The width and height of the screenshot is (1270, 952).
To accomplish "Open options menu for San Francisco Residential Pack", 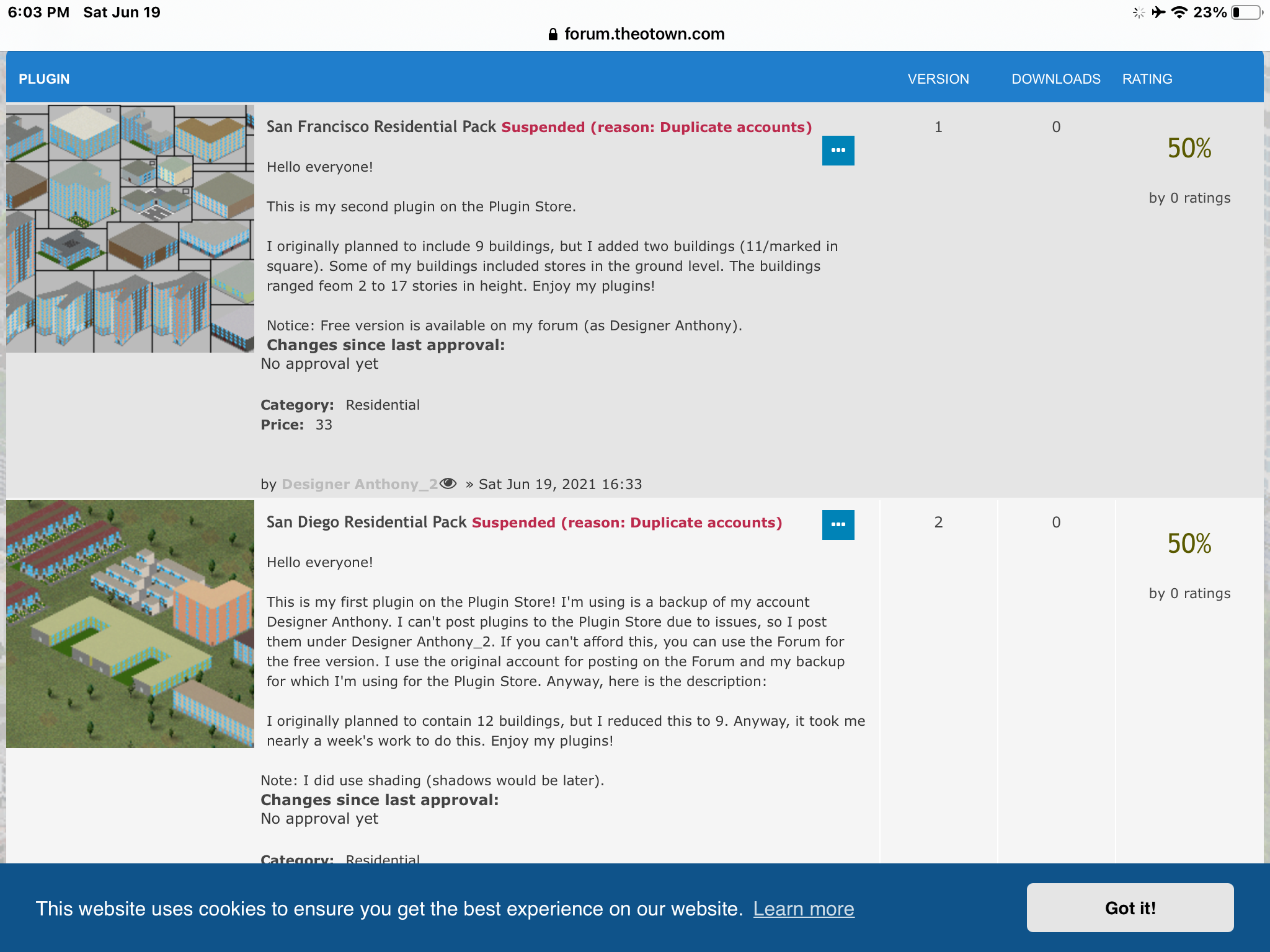I will [838, 151].
